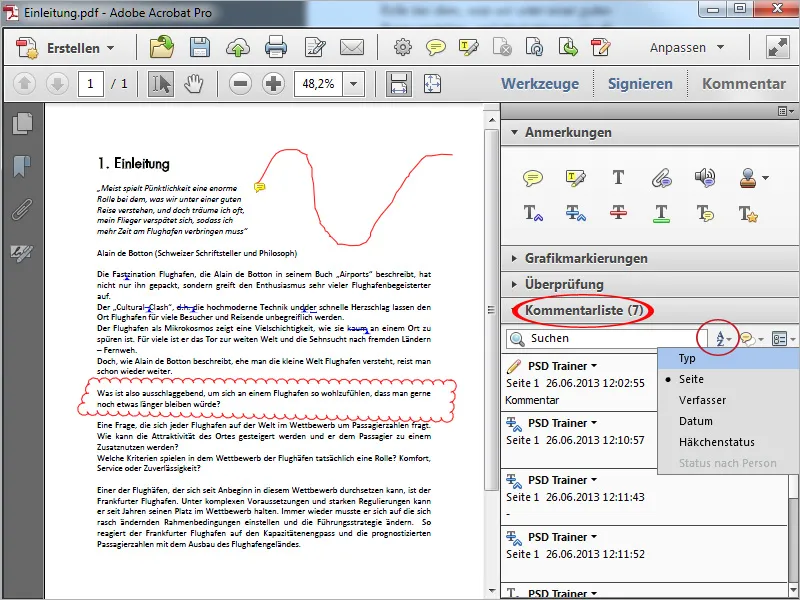Choose Datum in sort menu
This screenshot has width=800, height=600.
click(728, 421)
